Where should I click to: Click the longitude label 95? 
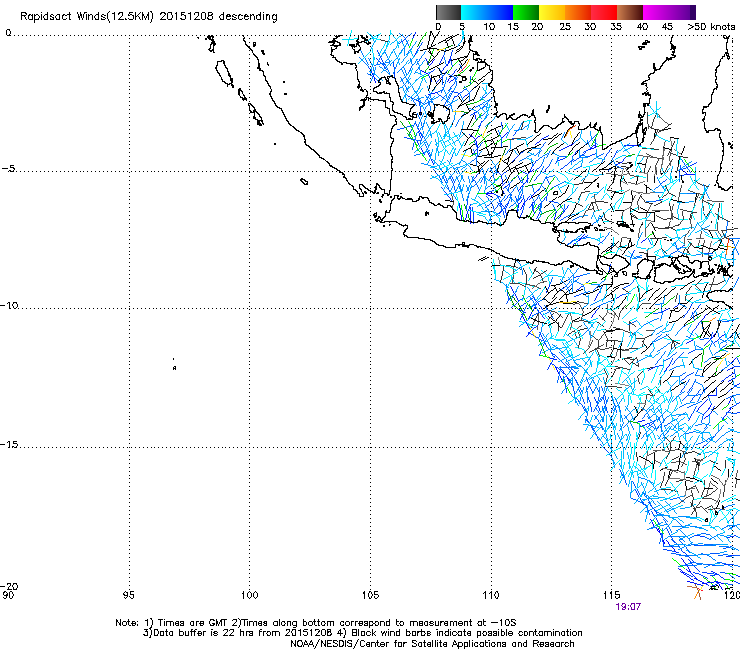click(x=128, y=595)
